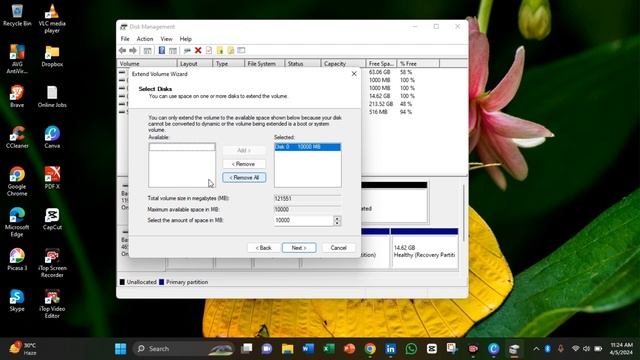This screenshot has height=360, width=640.
Task: Click the Volume column header
Action: point(147,64)
